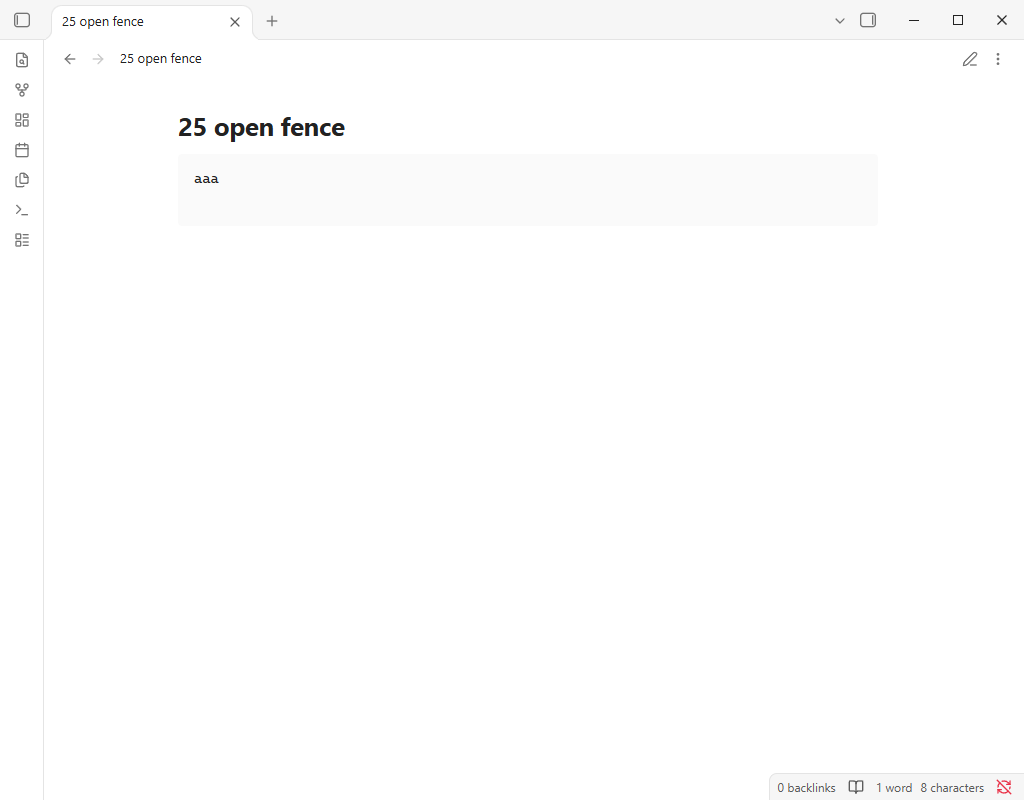
Task: Click the 25 open fence breadcrumb title
Action: coord(161,59)
